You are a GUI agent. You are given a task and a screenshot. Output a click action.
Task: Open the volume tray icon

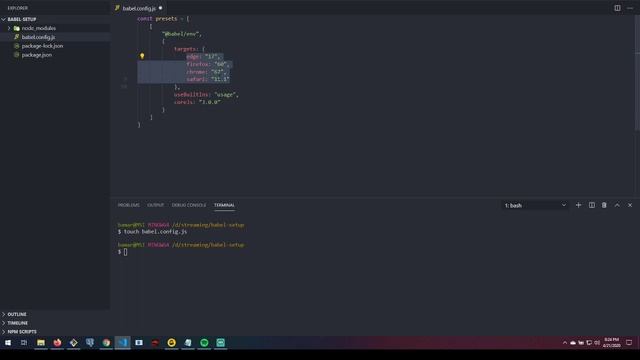597,343
